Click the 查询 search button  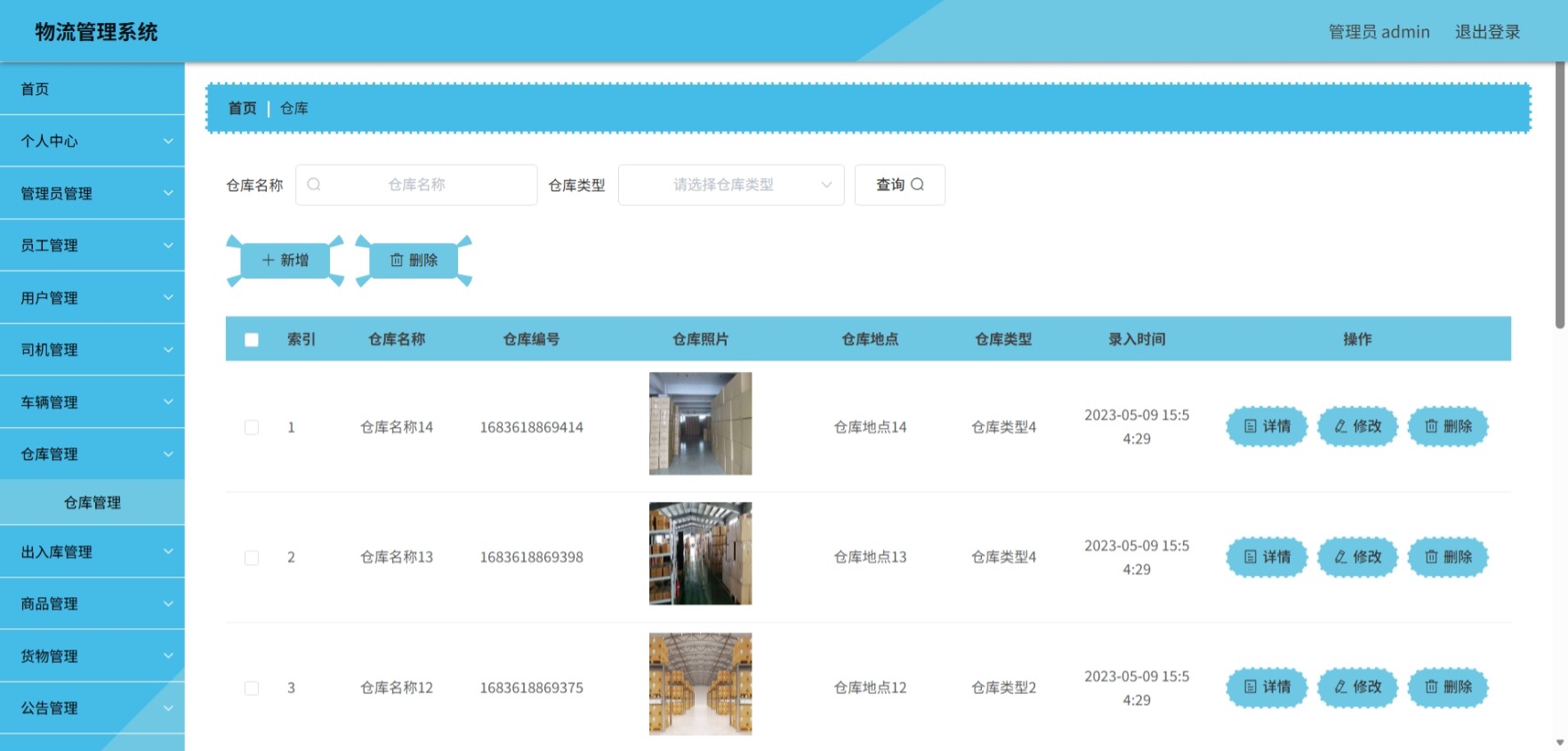coord(899,185)
